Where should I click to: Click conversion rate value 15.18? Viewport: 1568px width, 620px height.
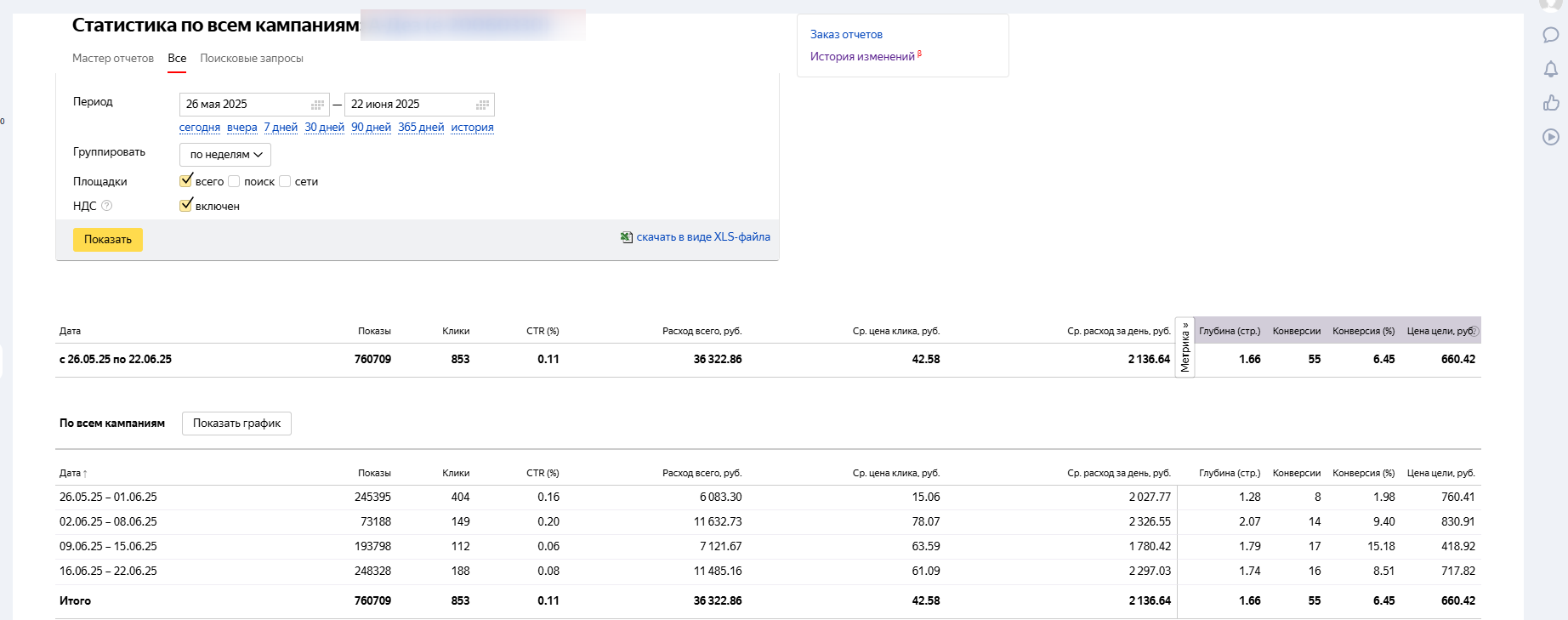1381,547
